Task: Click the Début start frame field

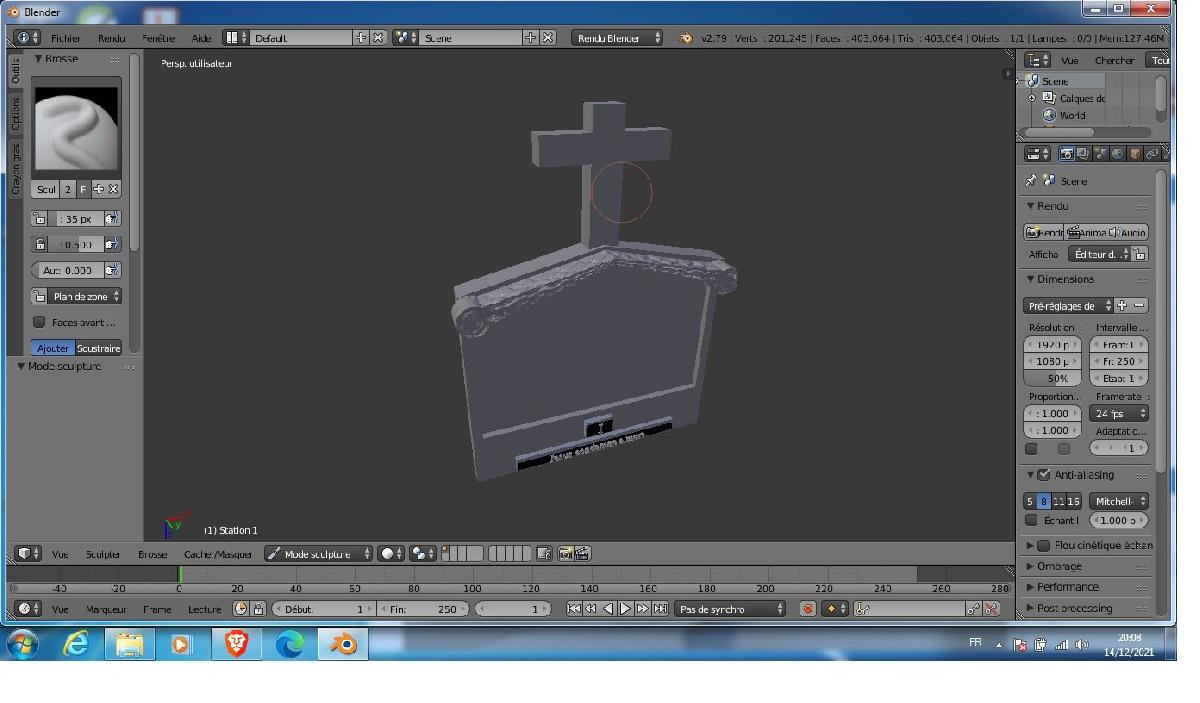Action: click(323, 608)
